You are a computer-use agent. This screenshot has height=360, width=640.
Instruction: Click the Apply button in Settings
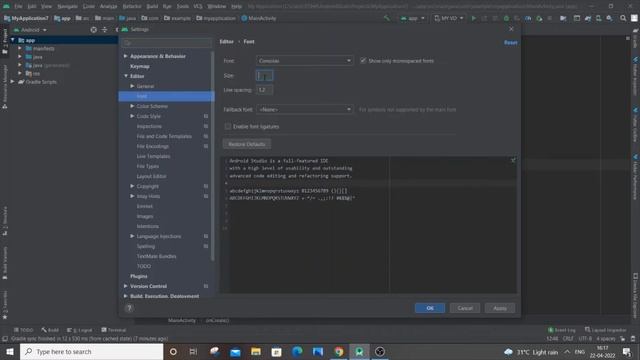click(x=500, y=308)
